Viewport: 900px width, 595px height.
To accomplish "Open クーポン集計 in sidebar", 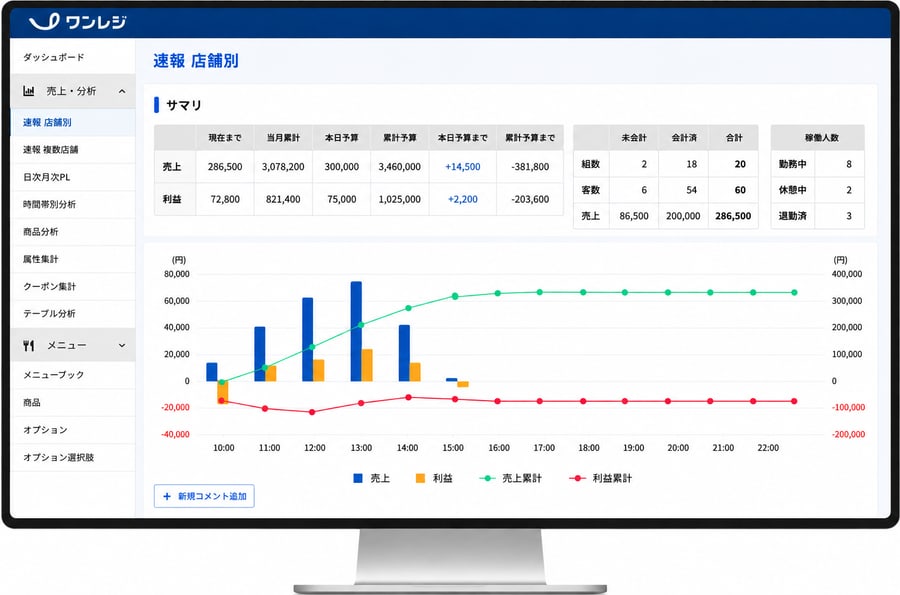I will [x=72, y=286].
